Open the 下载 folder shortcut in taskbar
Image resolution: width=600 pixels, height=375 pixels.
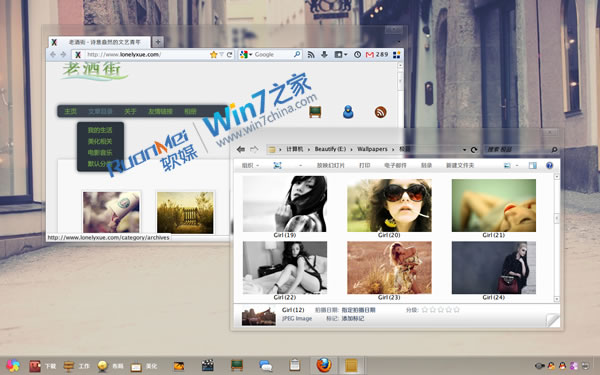42,366
